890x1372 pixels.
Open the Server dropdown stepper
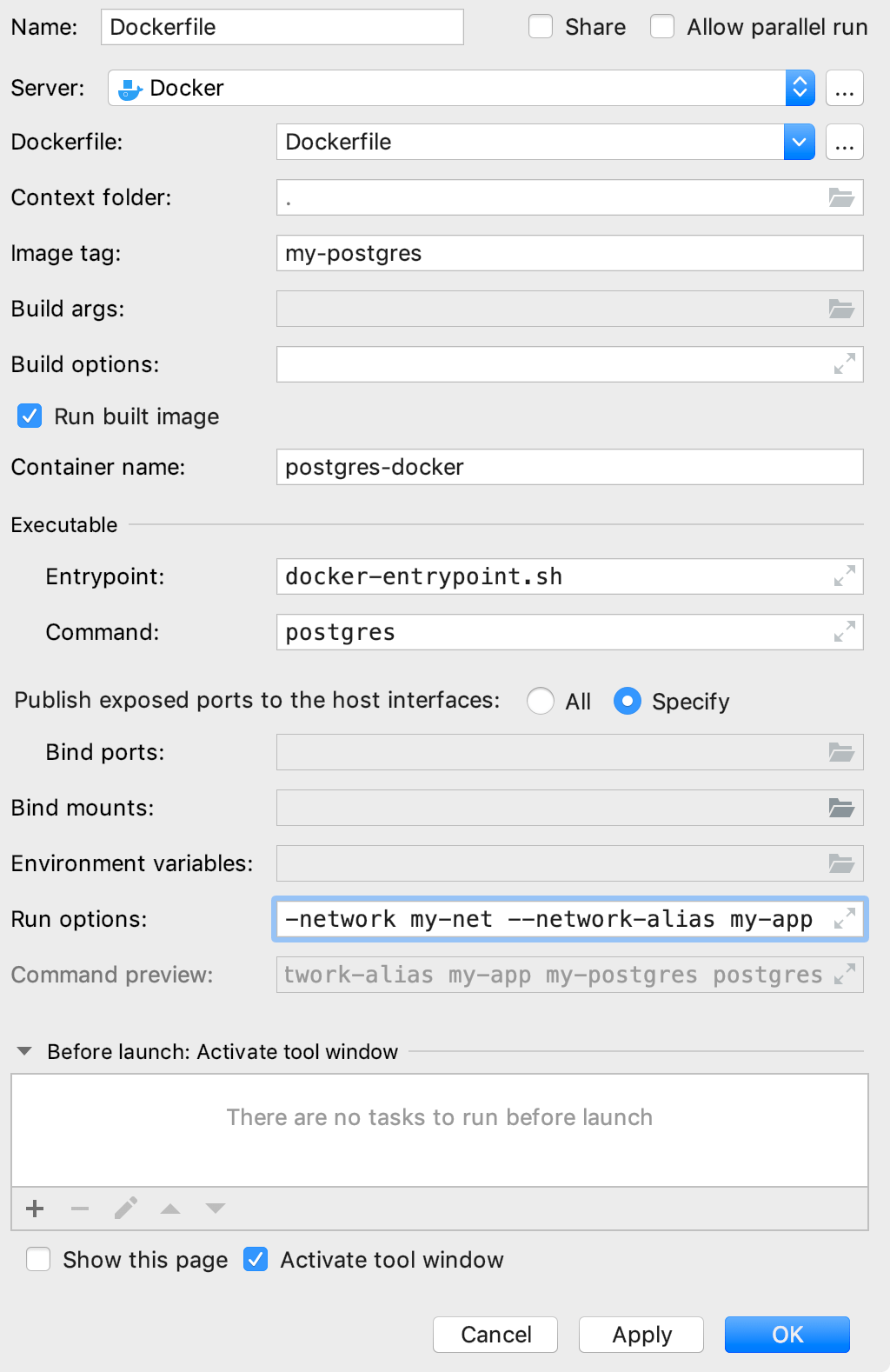coord(800,88)
